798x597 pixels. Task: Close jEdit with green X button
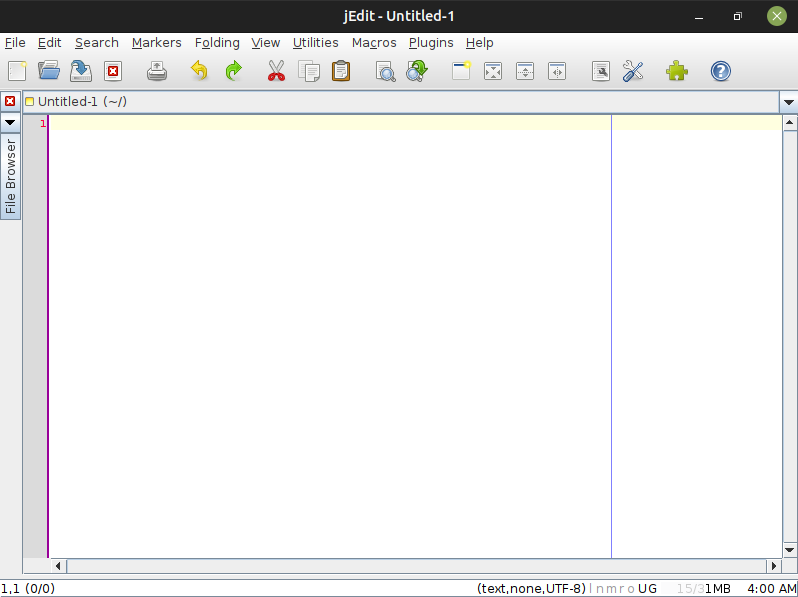coord(777,16)
